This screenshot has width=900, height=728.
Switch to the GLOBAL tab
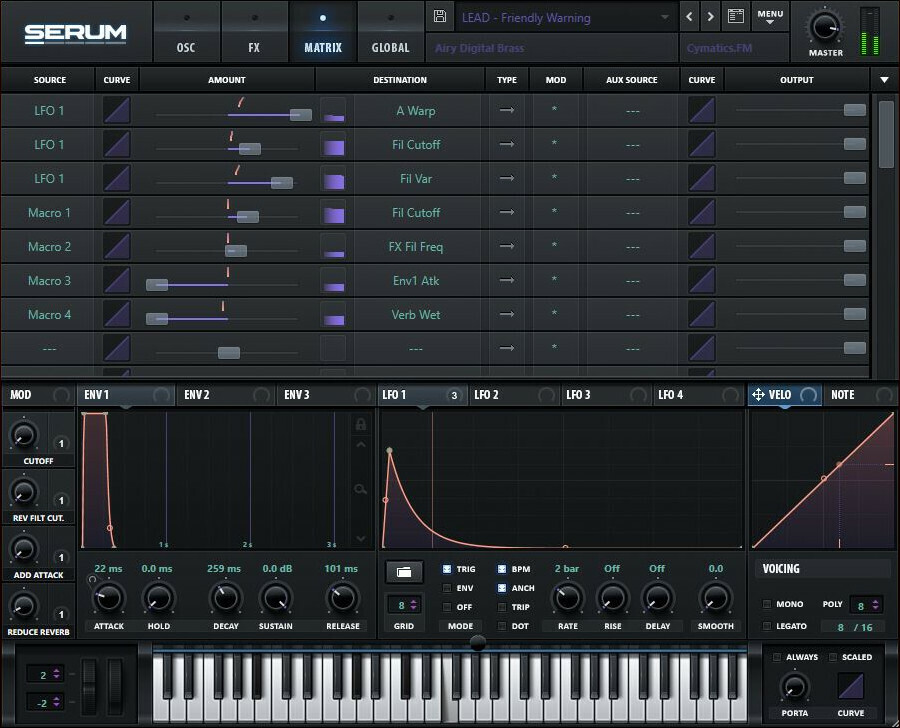click(390, 32)
